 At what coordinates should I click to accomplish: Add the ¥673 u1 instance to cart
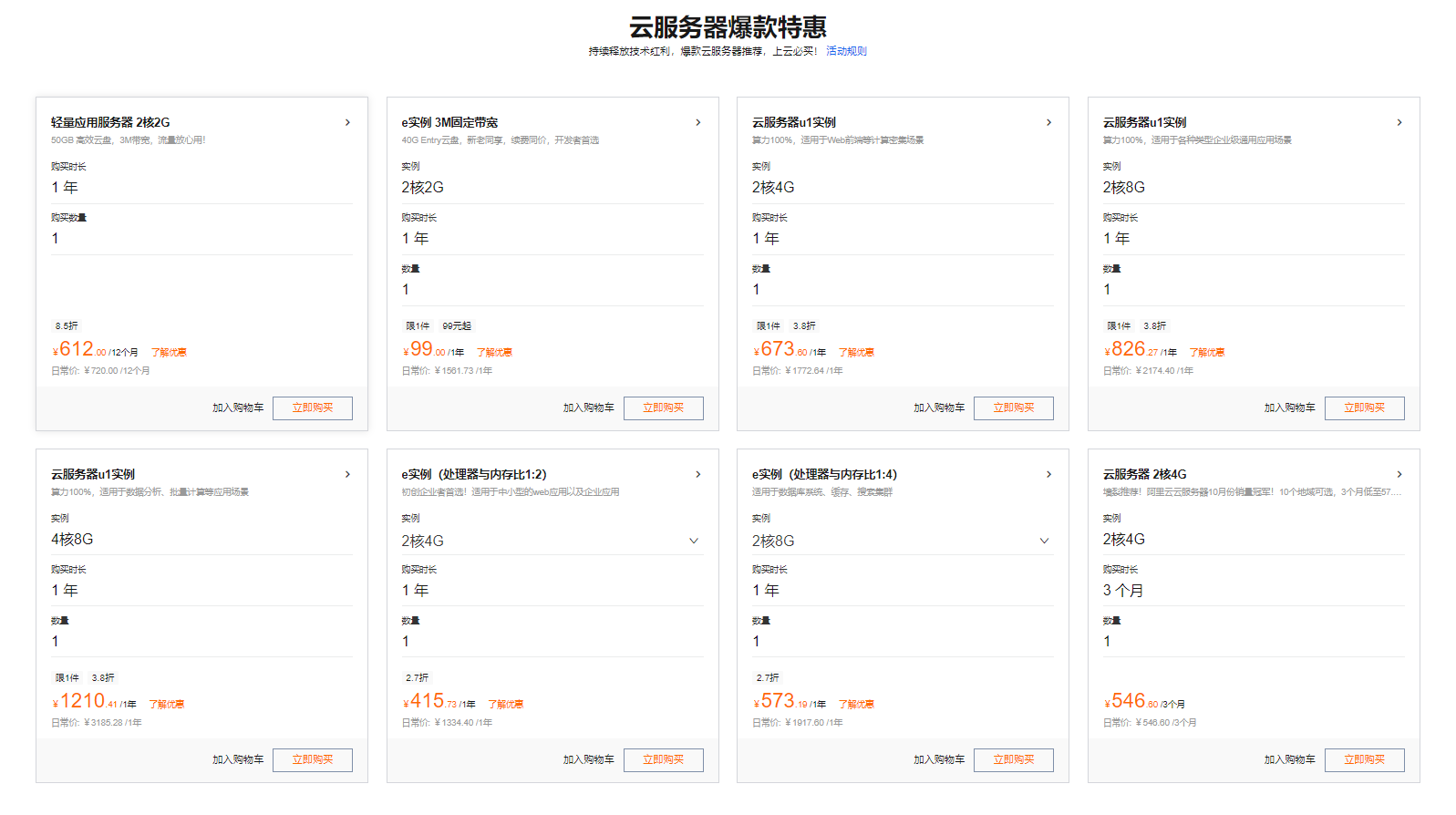click(x=939, y=407)
